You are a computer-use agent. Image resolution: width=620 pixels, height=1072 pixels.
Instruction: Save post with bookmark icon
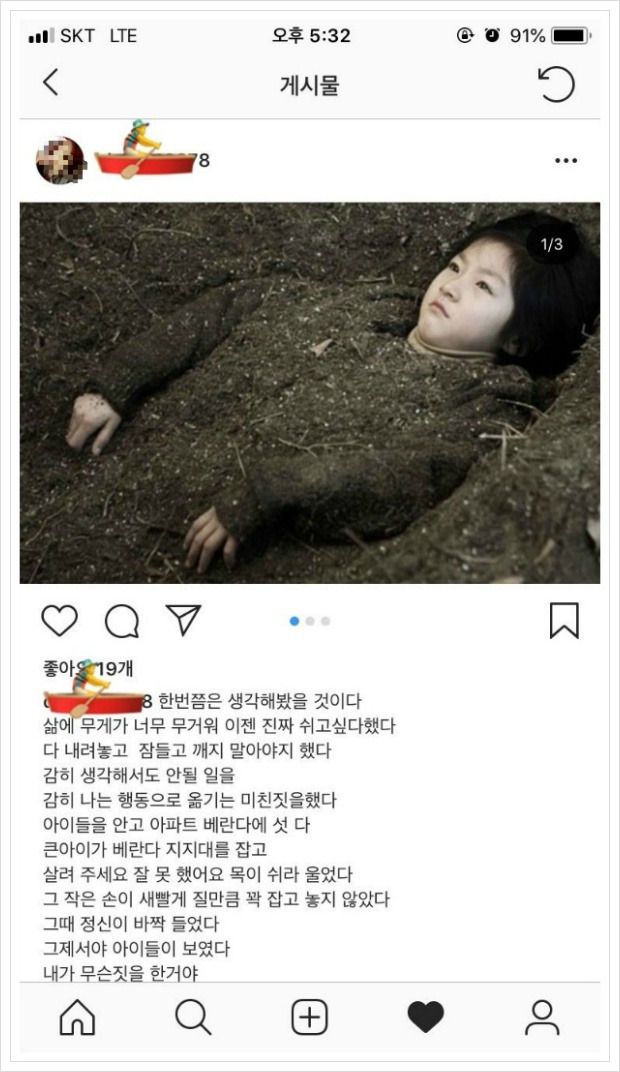point(564,621)
